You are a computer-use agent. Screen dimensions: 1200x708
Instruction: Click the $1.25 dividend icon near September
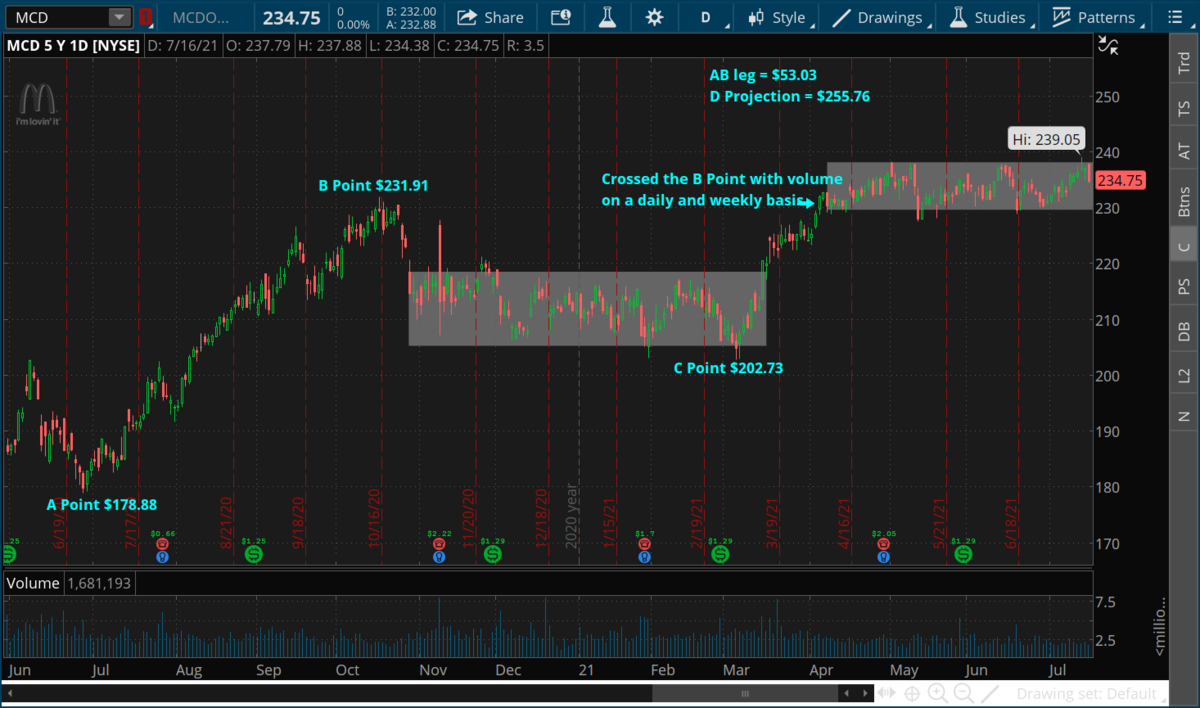[x=253, y=553]
